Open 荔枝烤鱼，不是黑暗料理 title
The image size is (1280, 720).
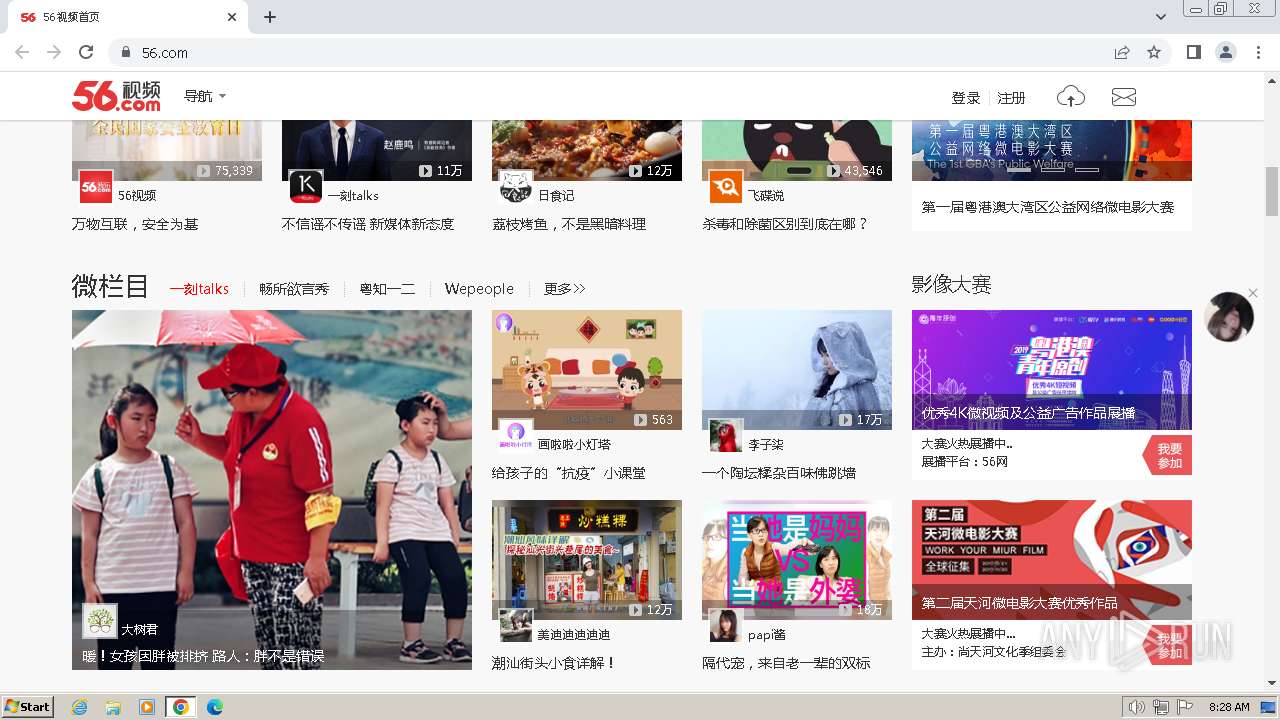(x=569, y=224)
